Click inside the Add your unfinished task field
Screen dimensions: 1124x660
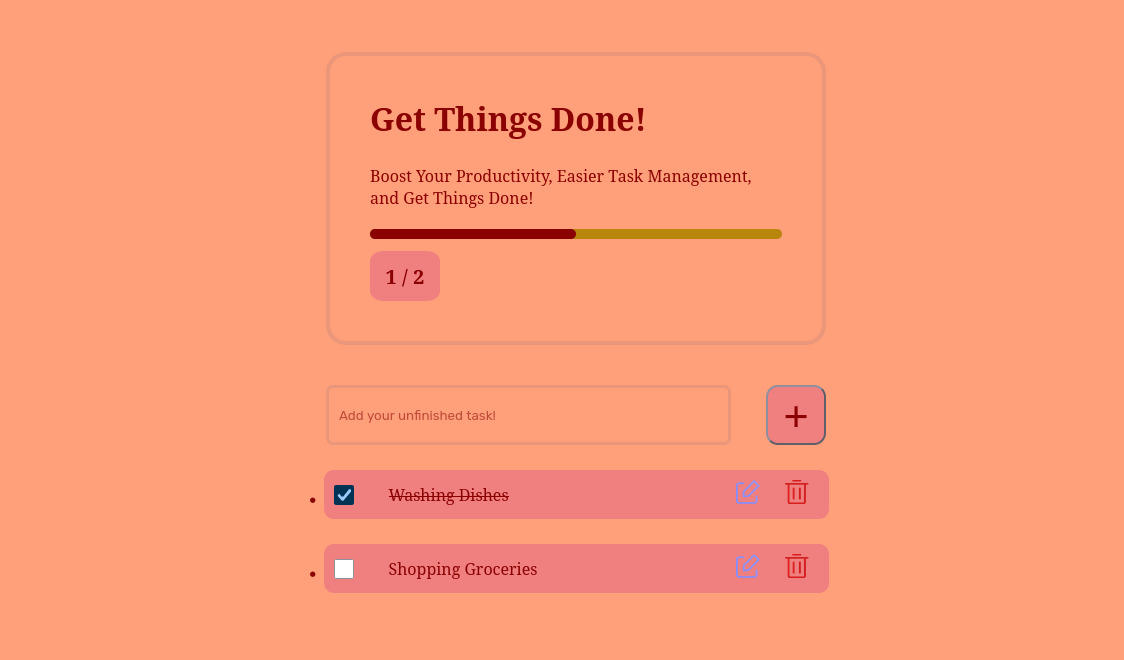coord(528,415)
